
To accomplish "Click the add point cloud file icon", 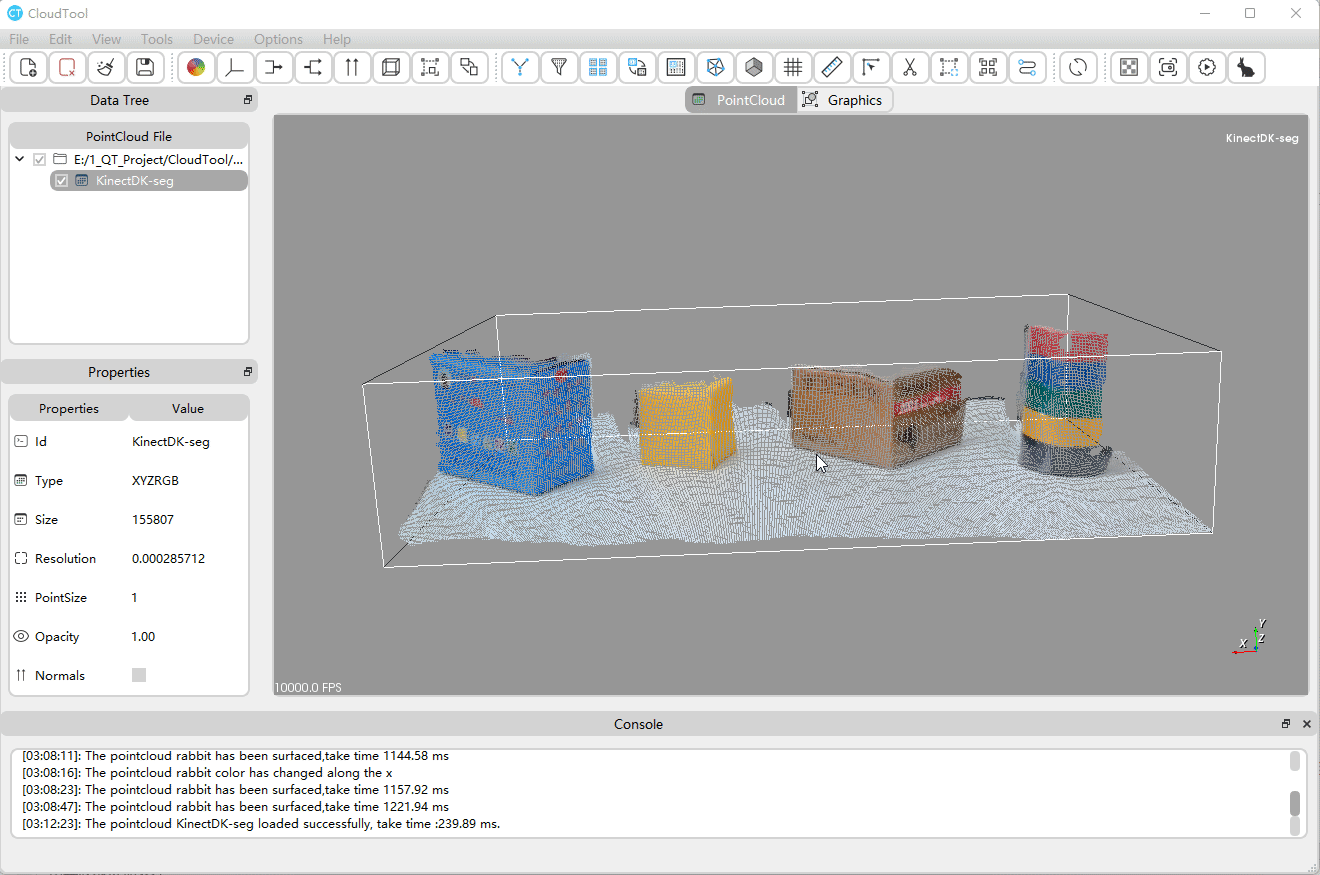I will [28, 67].
